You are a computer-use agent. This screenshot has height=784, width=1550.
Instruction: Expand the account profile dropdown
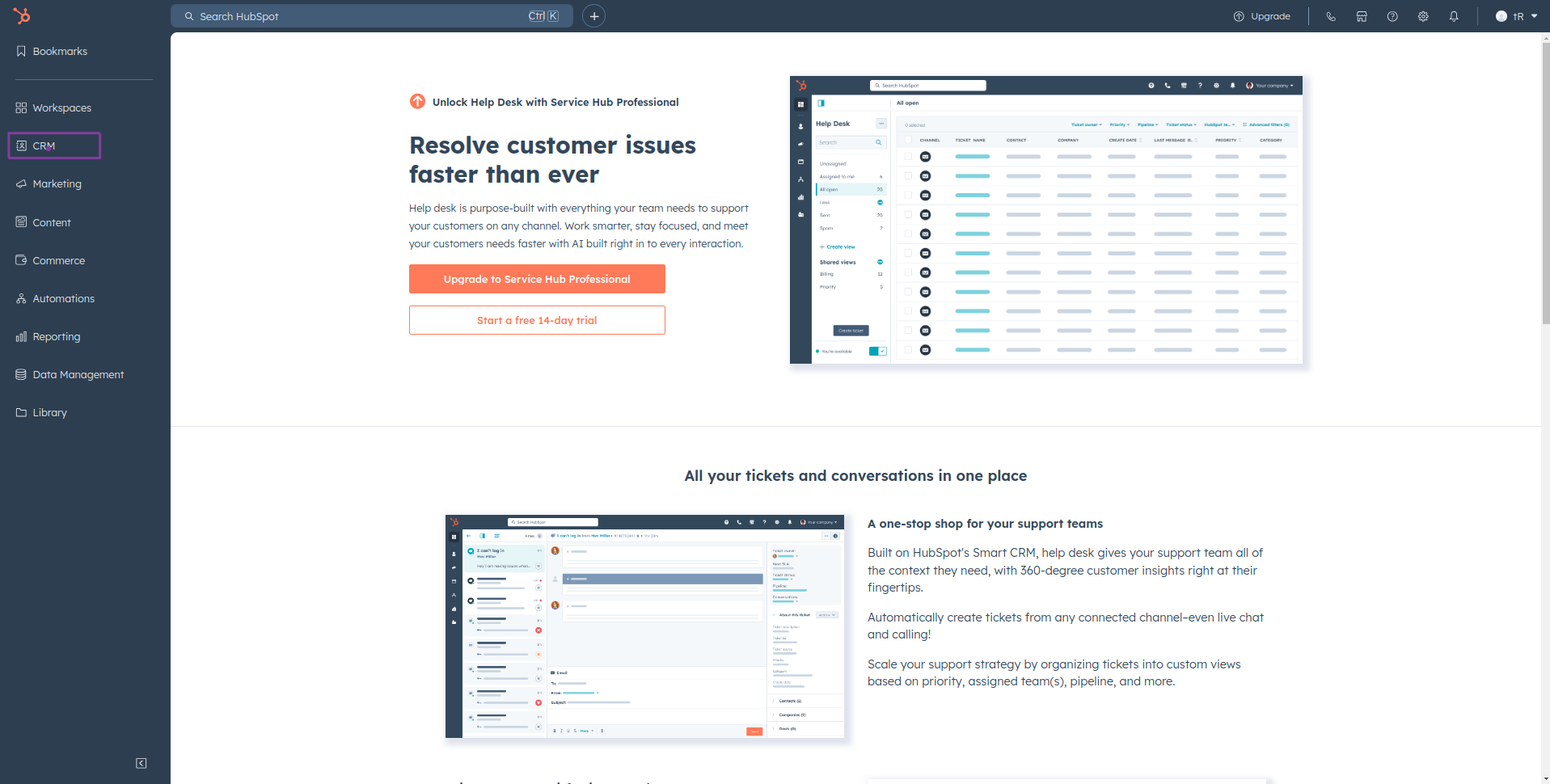pyautogui.click(x=1517, y=16)
